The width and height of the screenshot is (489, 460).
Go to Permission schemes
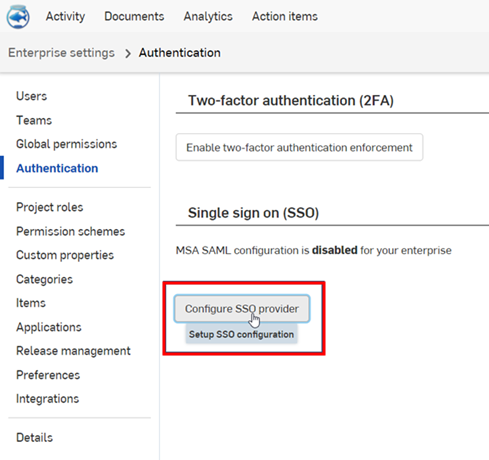pyautogui.click(x=71, y=231)
